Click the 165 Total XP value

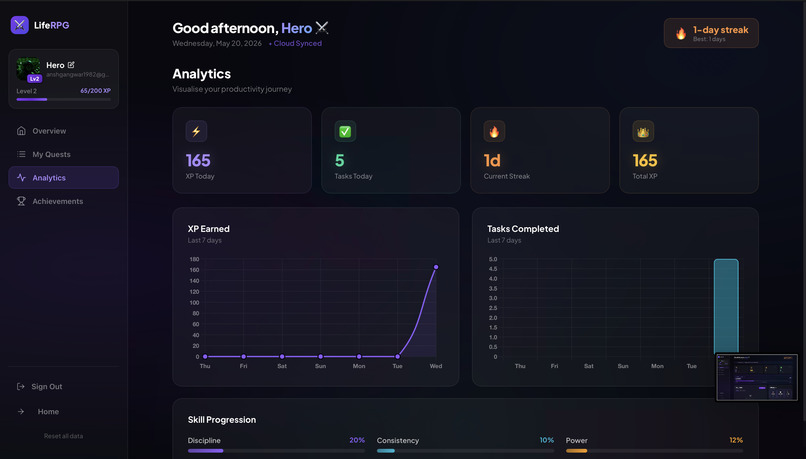coord(645,160)
